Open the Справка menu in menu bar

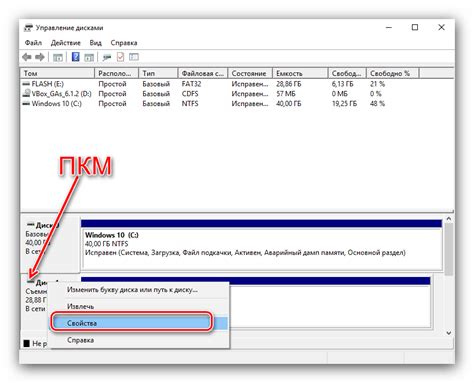tap(124, 43)
